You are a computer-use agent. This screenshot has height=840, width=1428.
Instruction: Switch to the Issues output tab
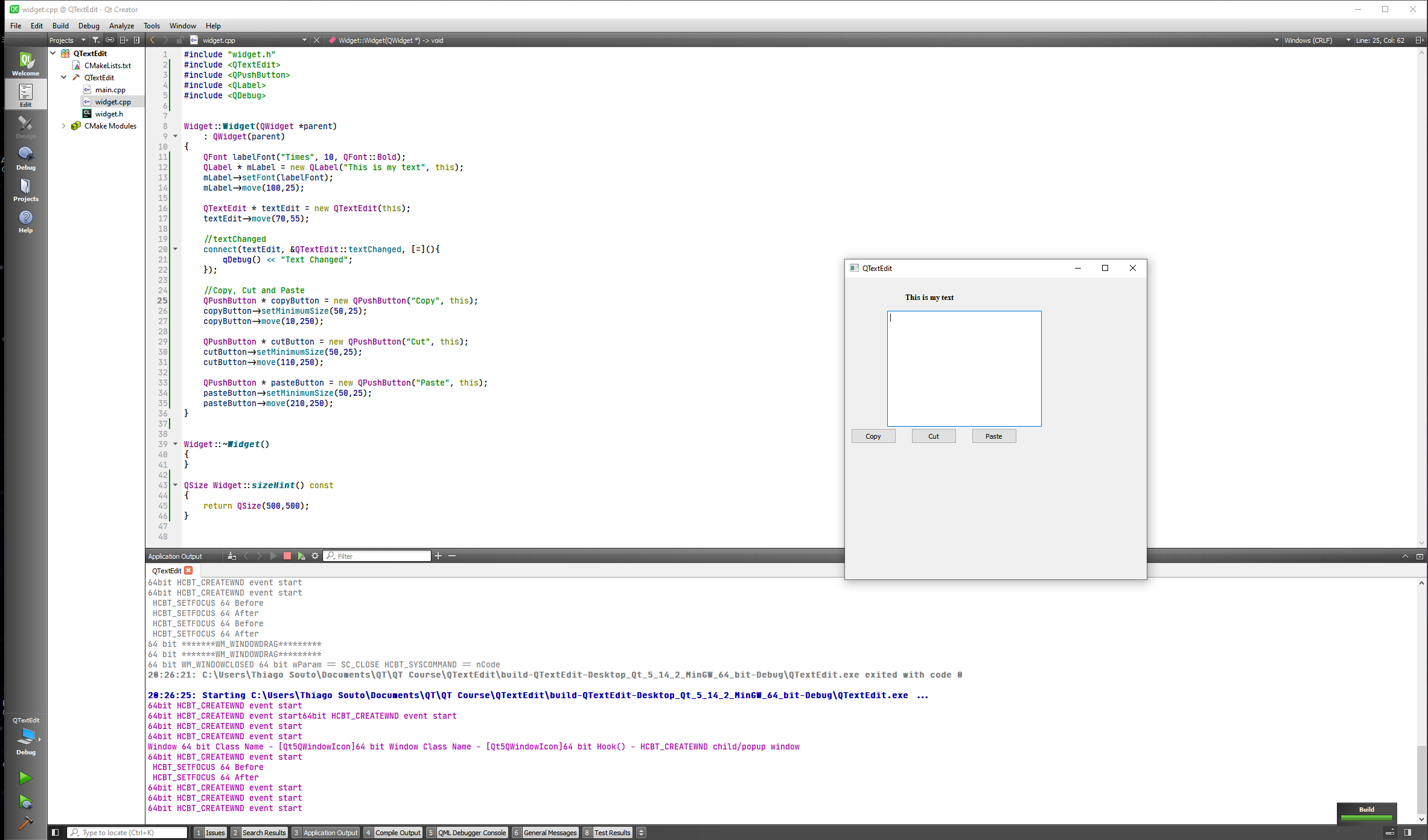(x=210, y=833)
